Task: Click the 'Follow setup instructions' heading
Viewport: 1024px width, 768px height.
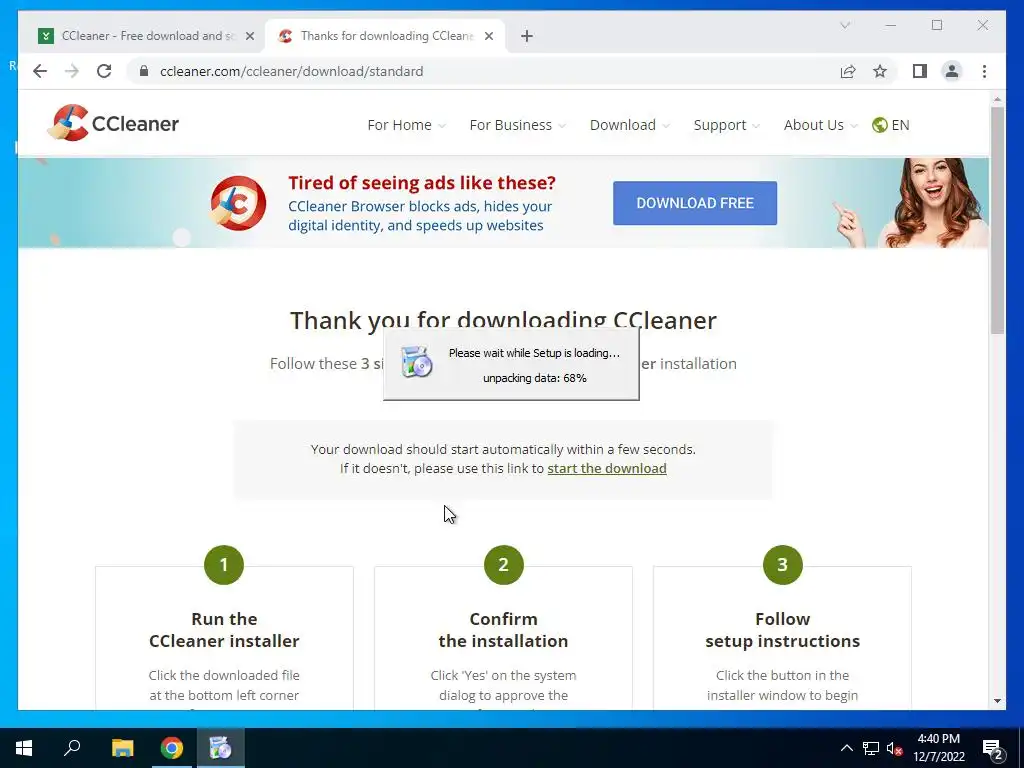Action: [x=782, y=630]
